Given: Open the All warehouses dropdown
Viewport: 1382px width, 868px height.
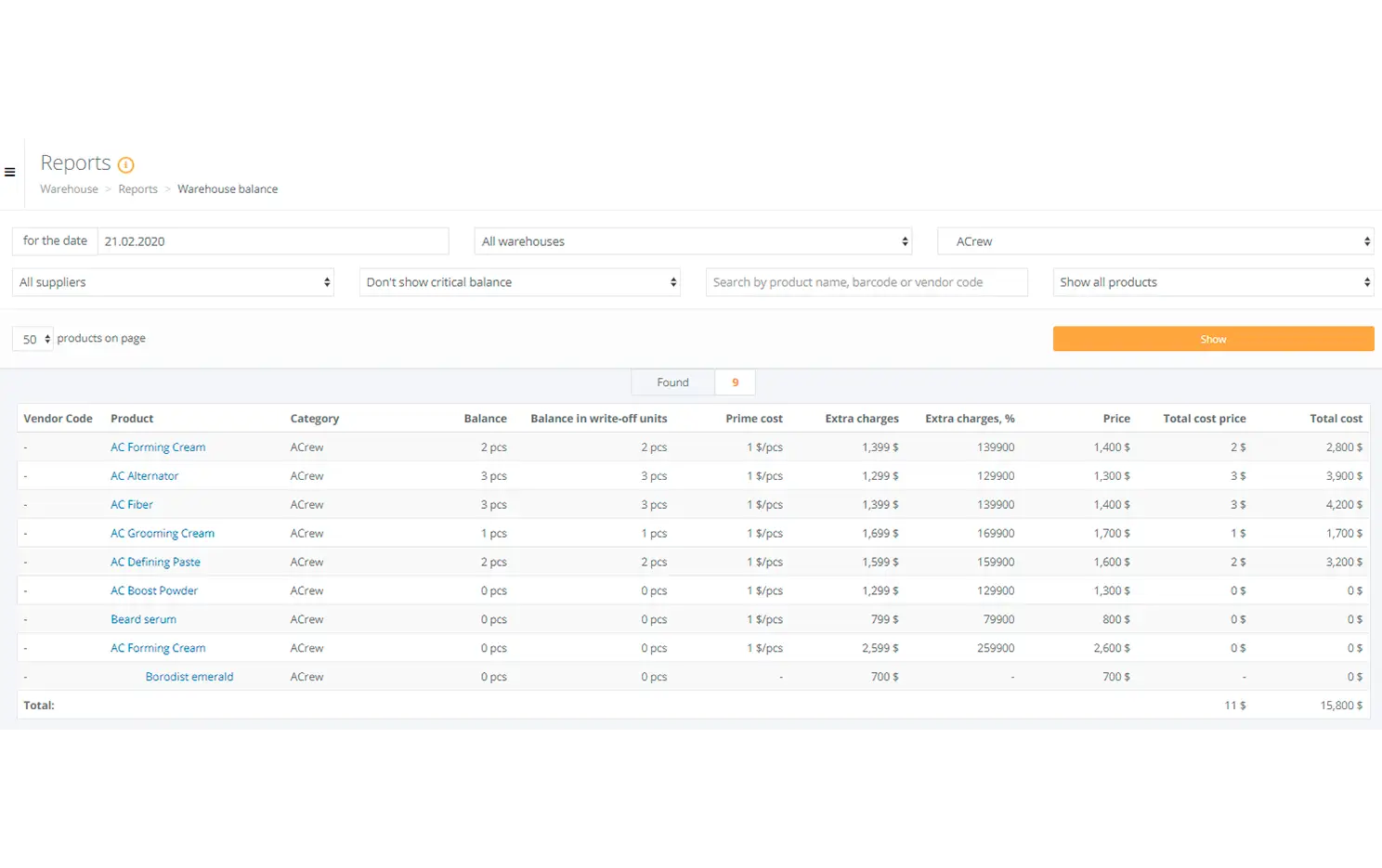Looking at the screenshot, I should point(693,241).
